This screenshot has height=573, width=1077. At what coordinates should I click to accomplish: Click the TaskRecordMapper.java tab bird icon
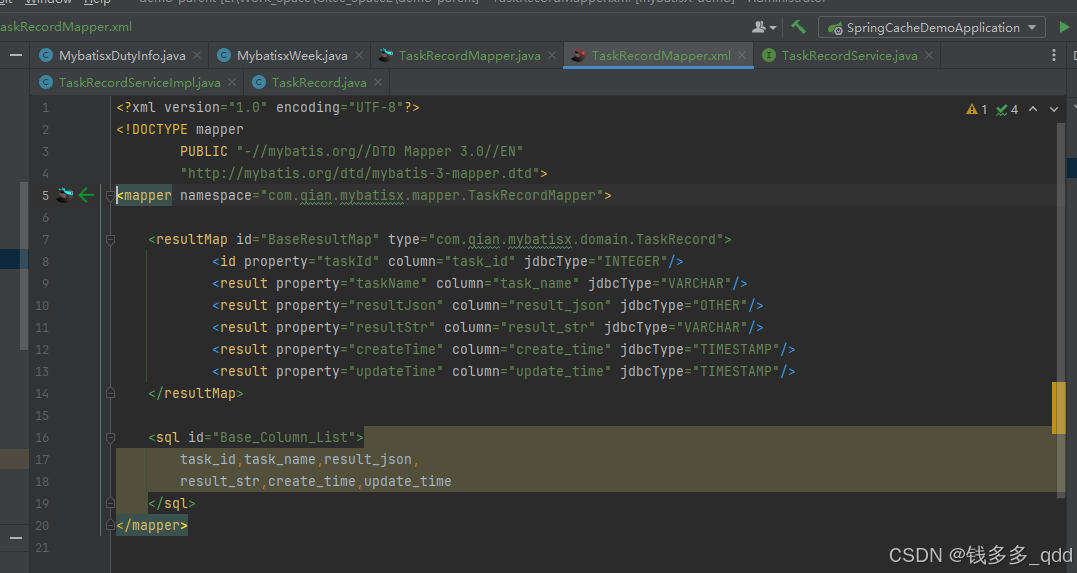click(x=386, y=55)
